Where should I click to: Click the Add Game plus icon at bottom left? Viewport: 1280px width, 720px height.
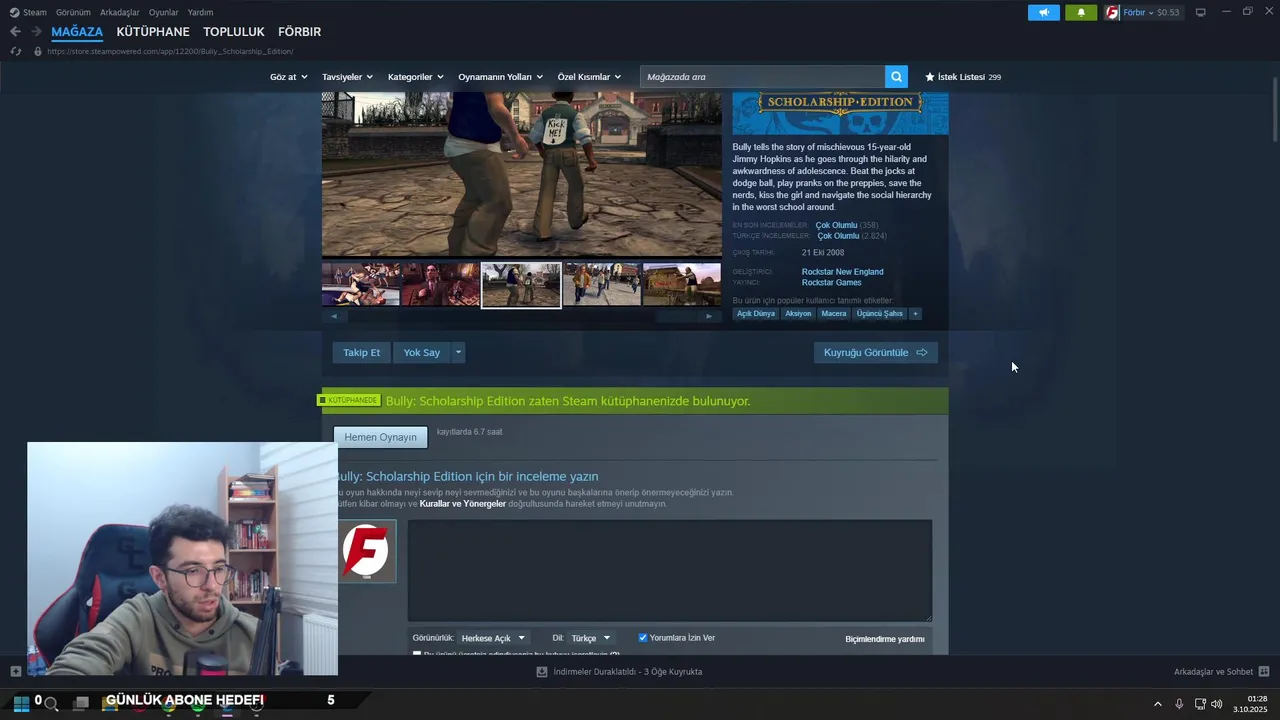coord(15,671)
